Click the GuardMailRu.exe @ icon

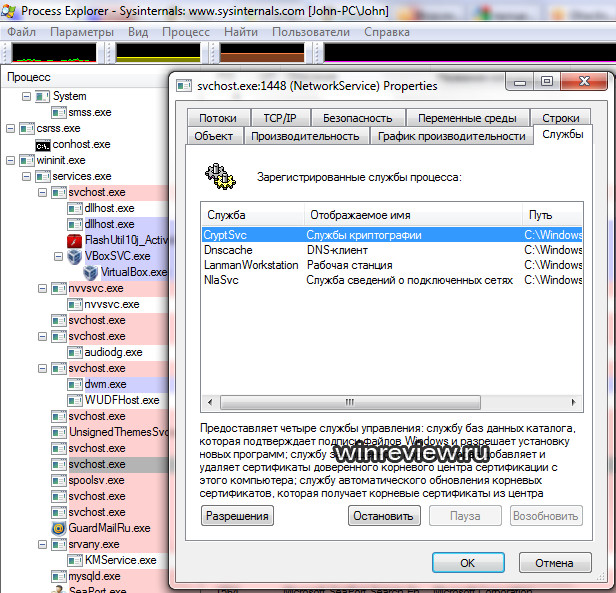[x=59, y=528]
